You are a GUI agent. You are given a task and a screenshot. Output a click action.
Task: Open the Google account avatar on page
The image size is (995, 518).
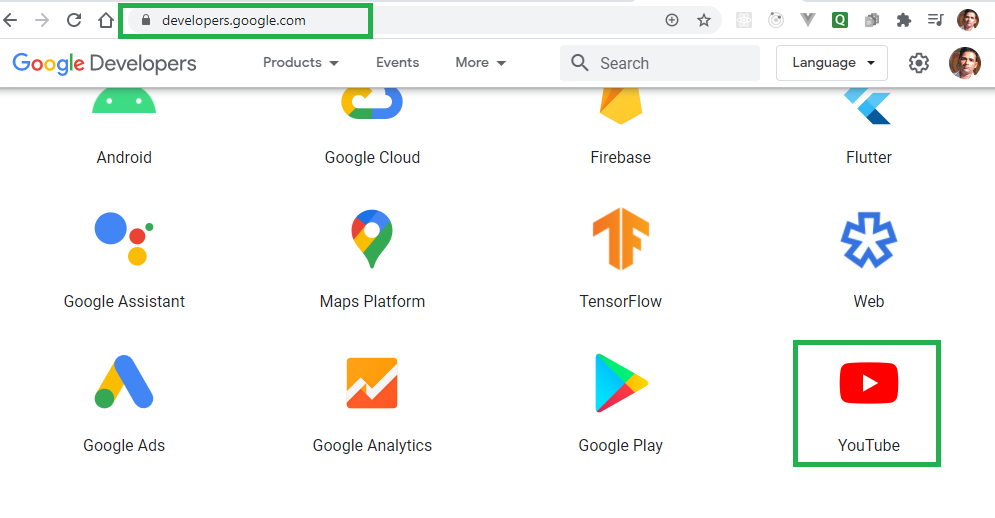[965, 63]
